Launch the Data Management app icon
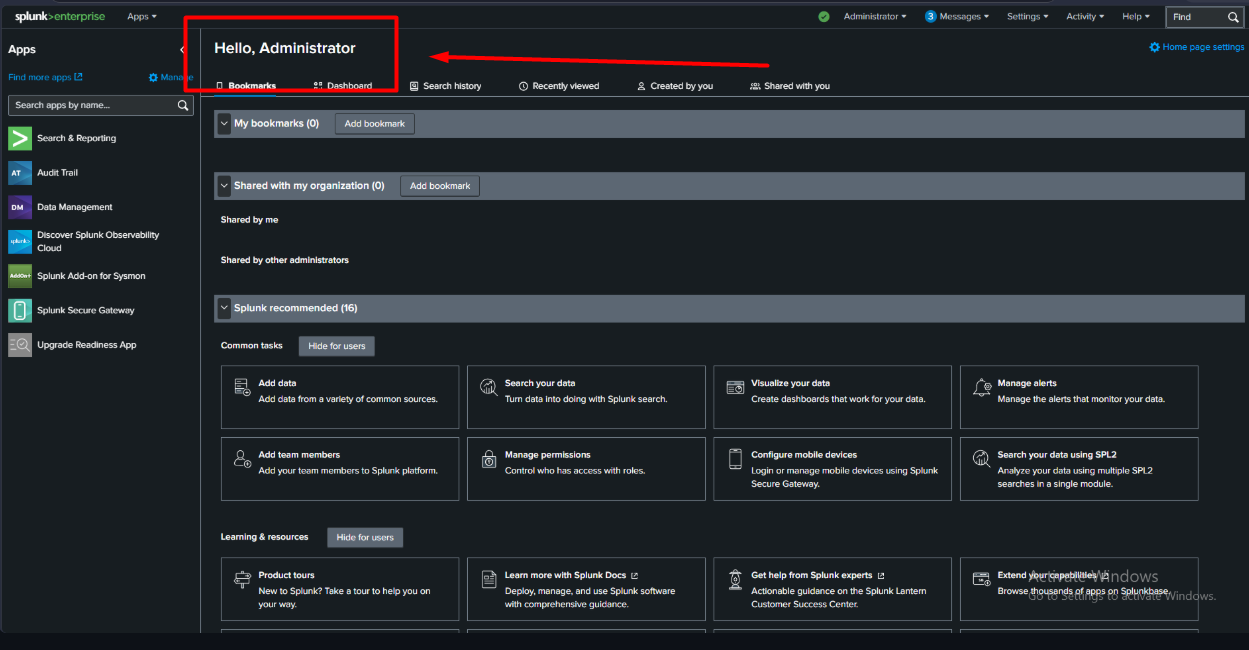 point(20,207)
